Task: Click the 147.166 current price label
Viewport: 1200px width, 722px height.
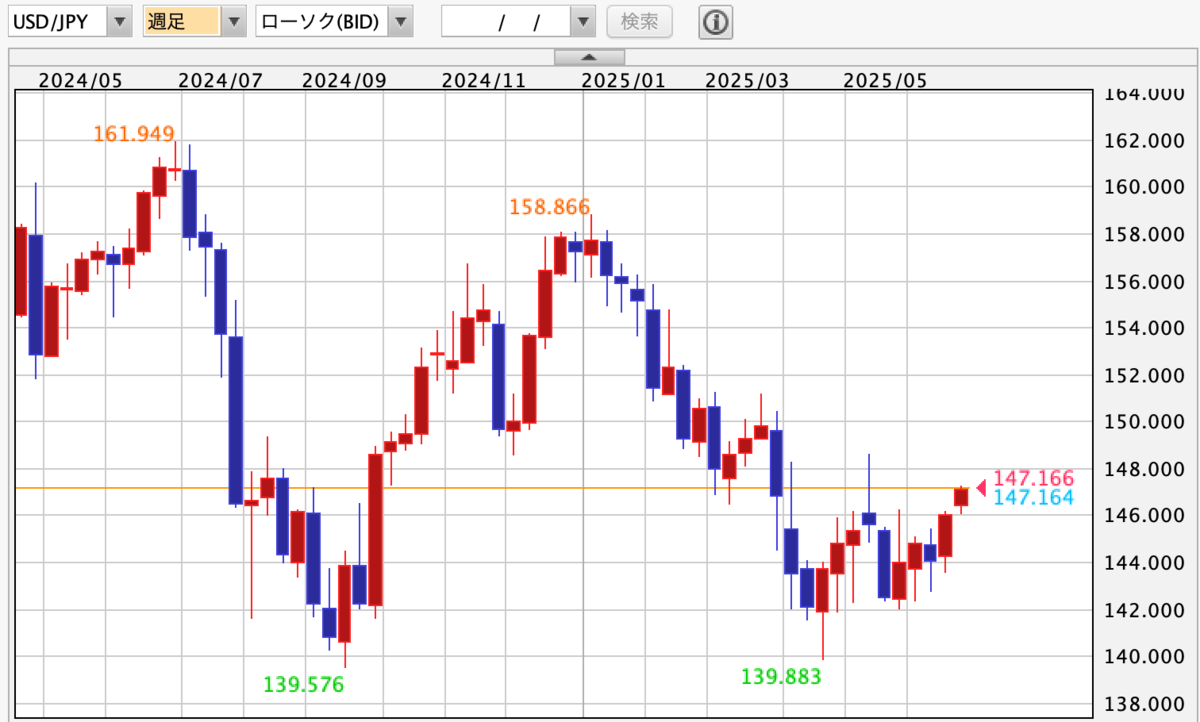Action: [x=1033, y=479]
